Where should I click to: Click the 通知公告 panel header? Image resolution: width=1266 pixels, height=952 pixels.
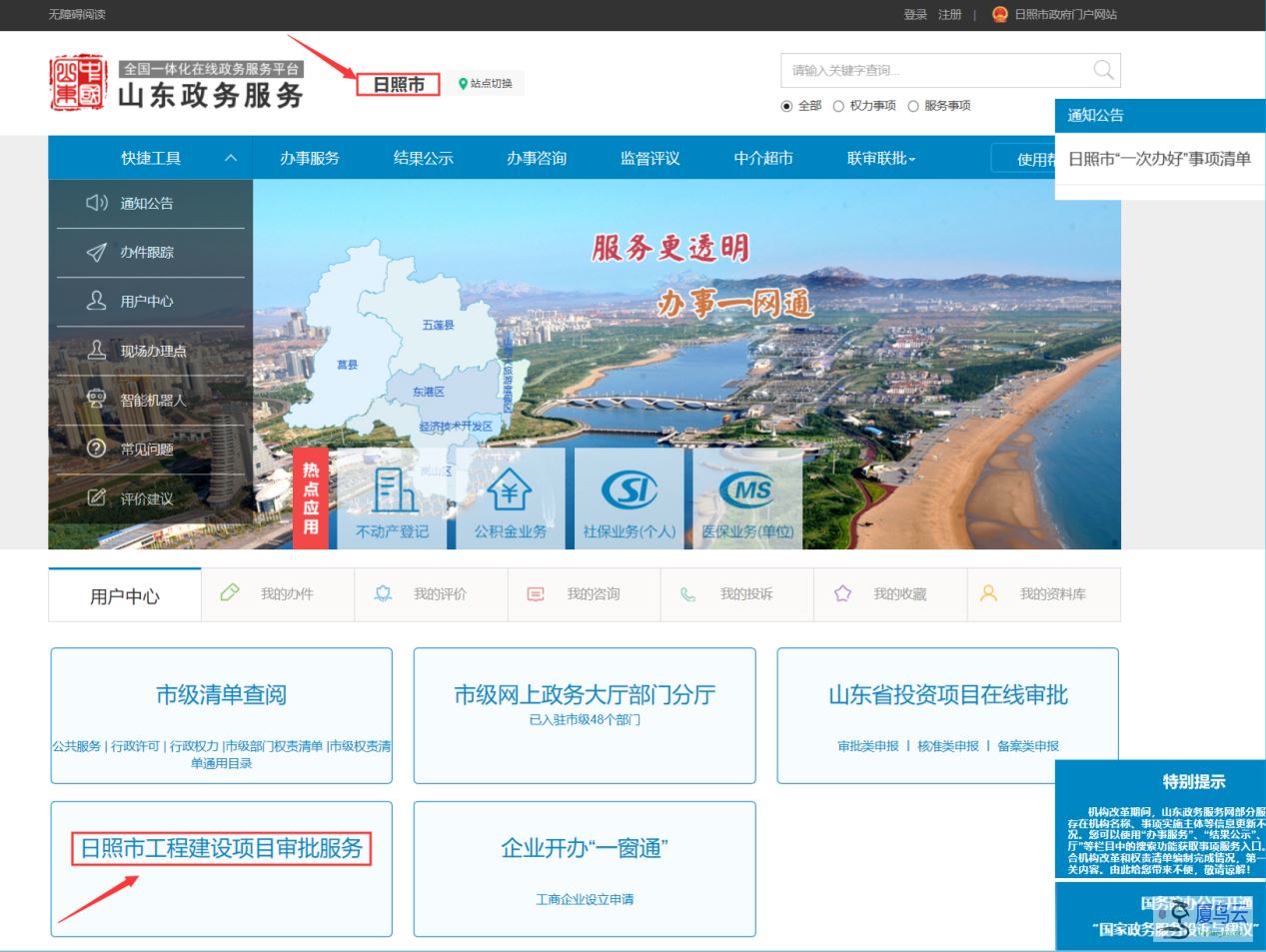point(1160,115)
